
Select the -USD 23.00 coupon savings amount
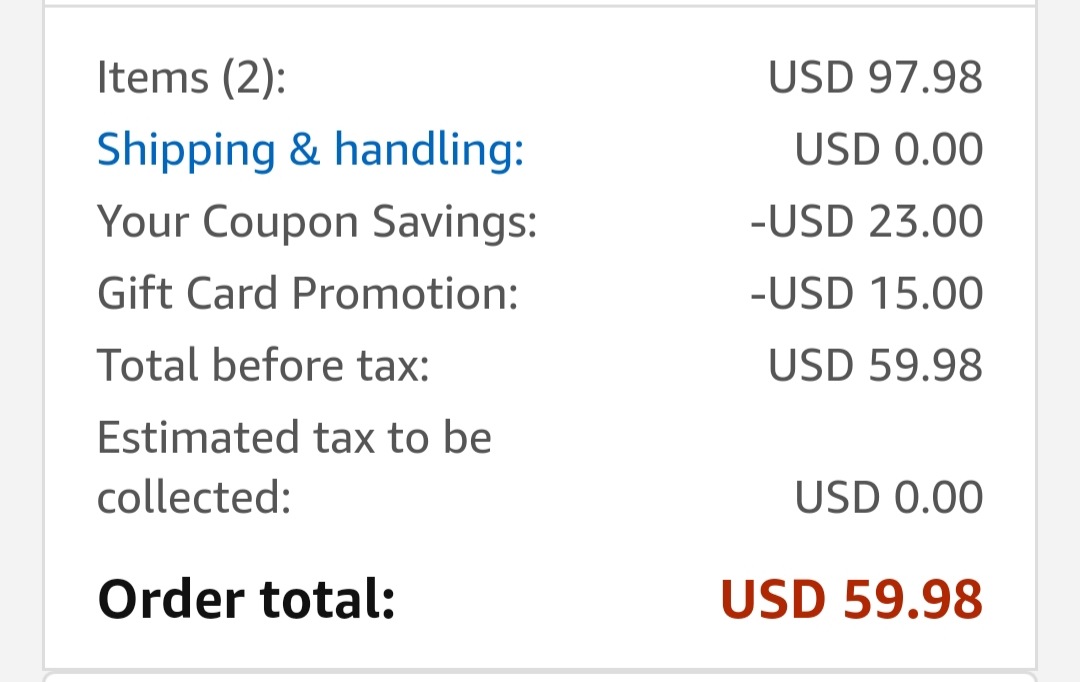[866, 221]
